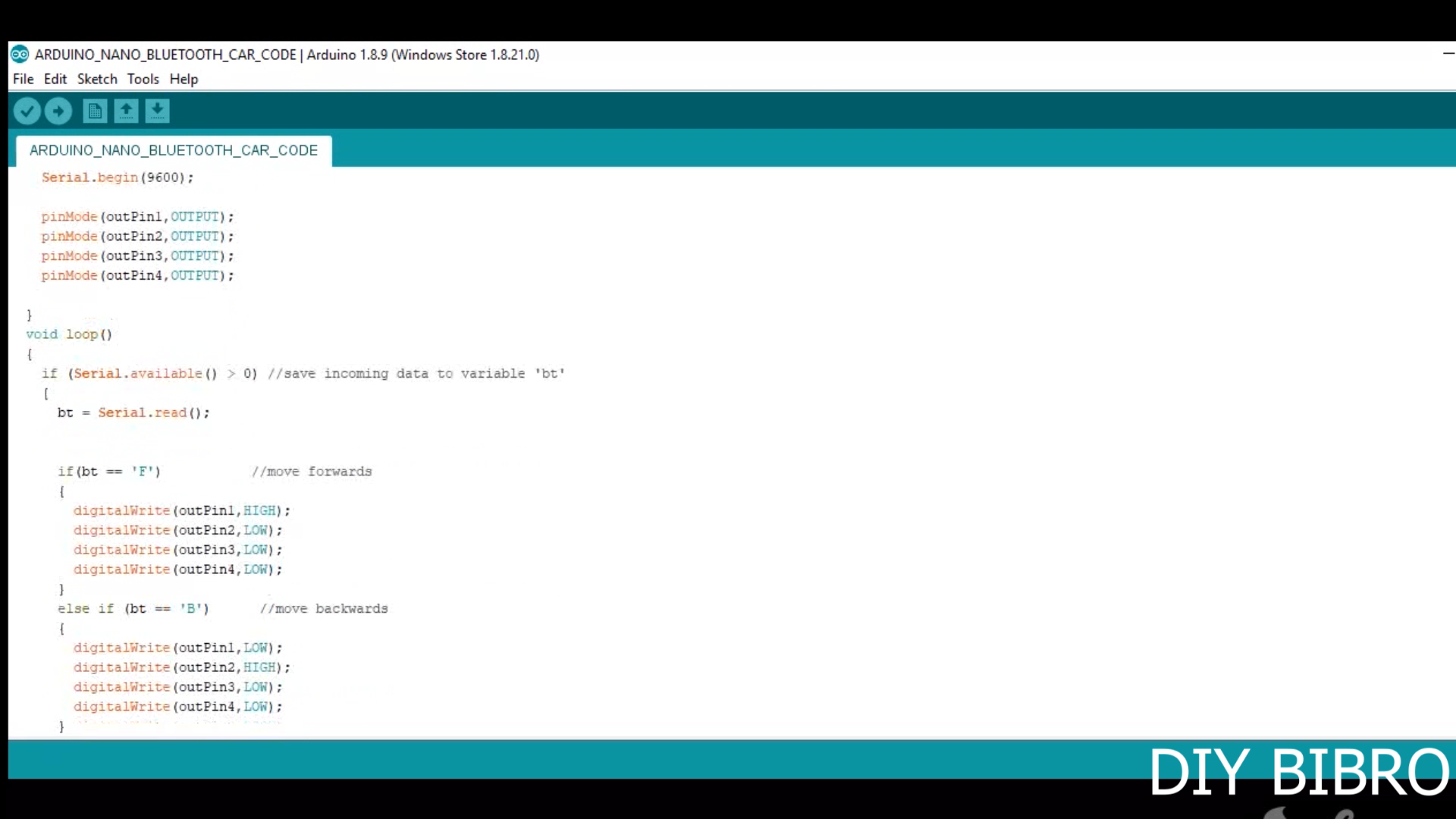Click the if(bt == 'F') condition line
1456x819 pixels.
tap(109, 472)
